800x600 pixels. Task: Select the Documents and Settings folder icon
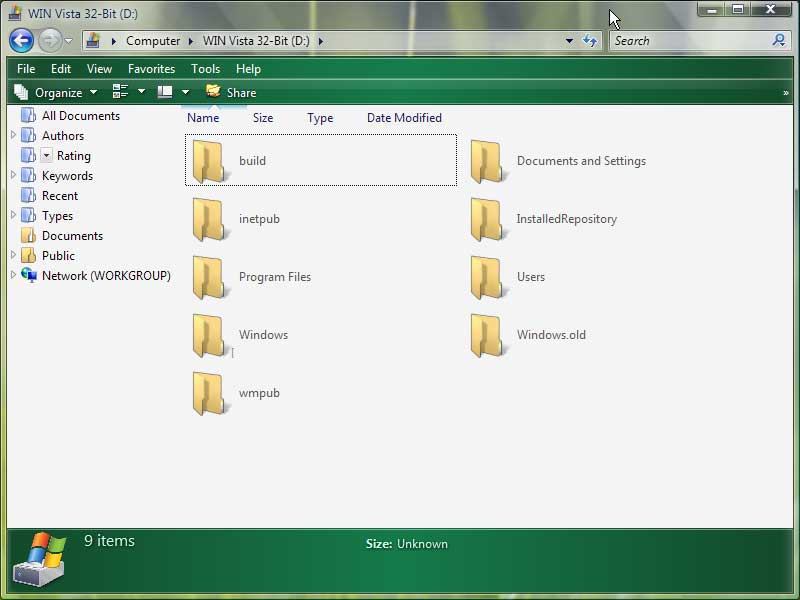[x=487, y=161]
